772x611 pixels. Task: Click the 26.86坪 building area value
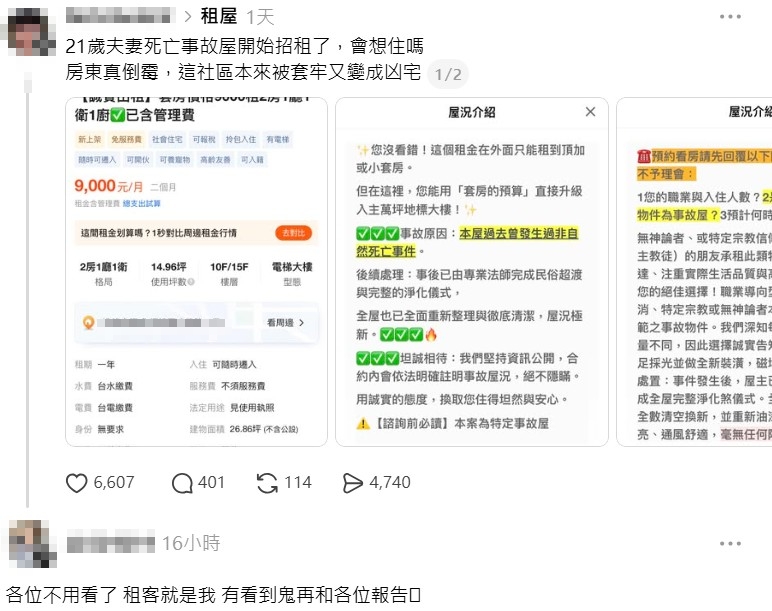click(x=263, y=429)
